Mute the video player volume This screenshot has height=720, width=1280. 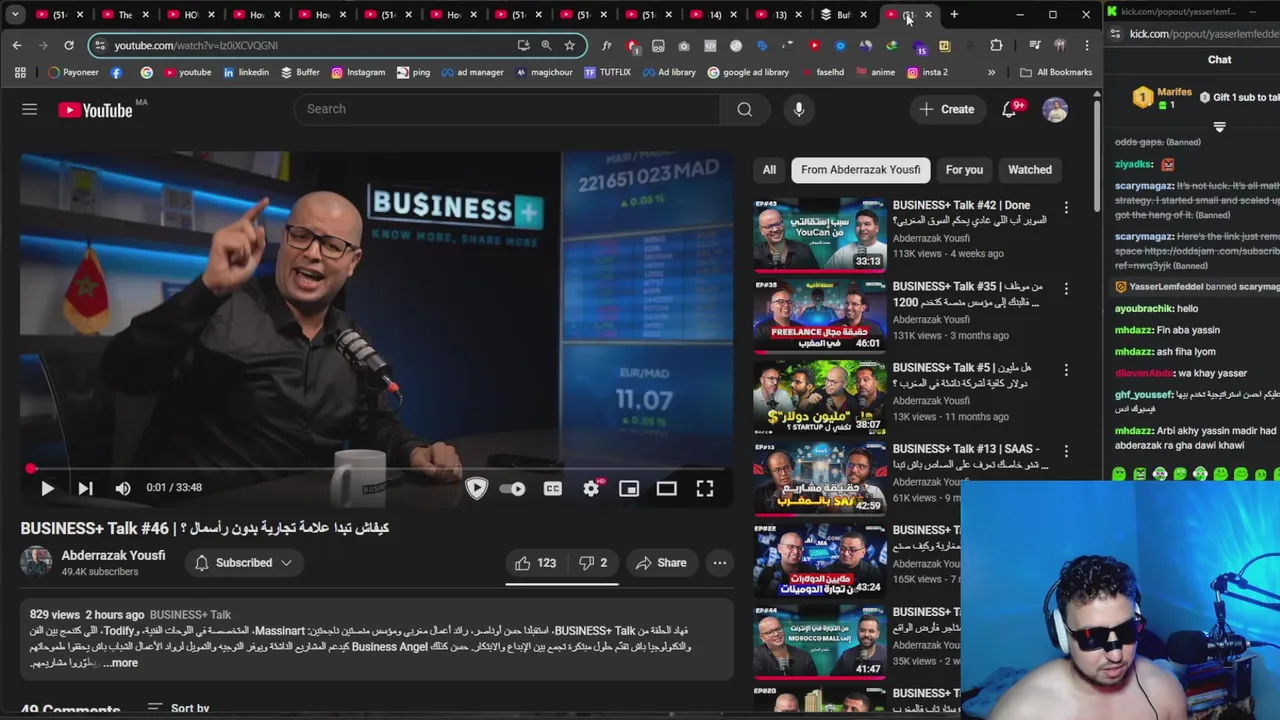(123, 488)
